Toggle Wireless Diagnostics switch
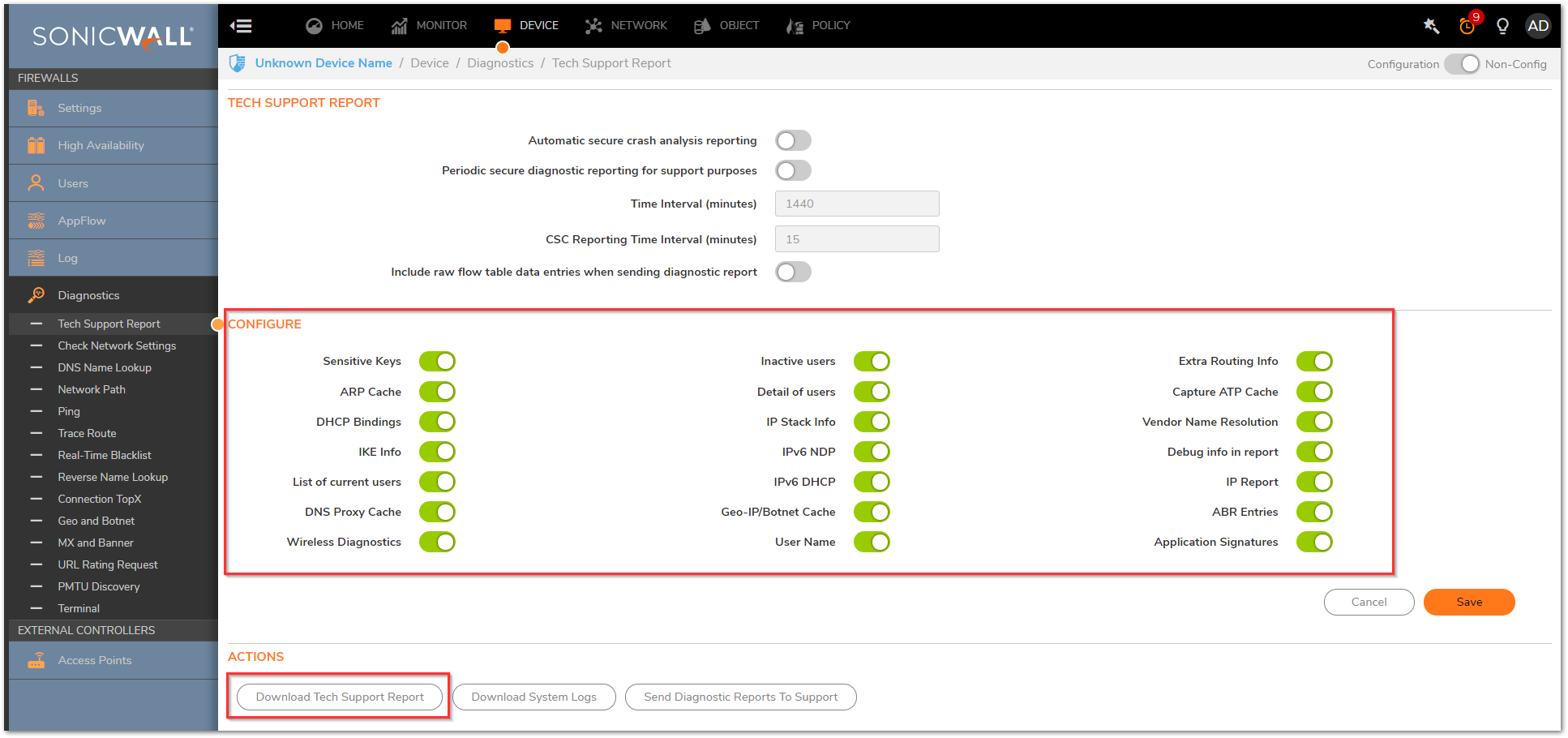1568x738 pixels. pyautogui.click(x=437, y=542)
